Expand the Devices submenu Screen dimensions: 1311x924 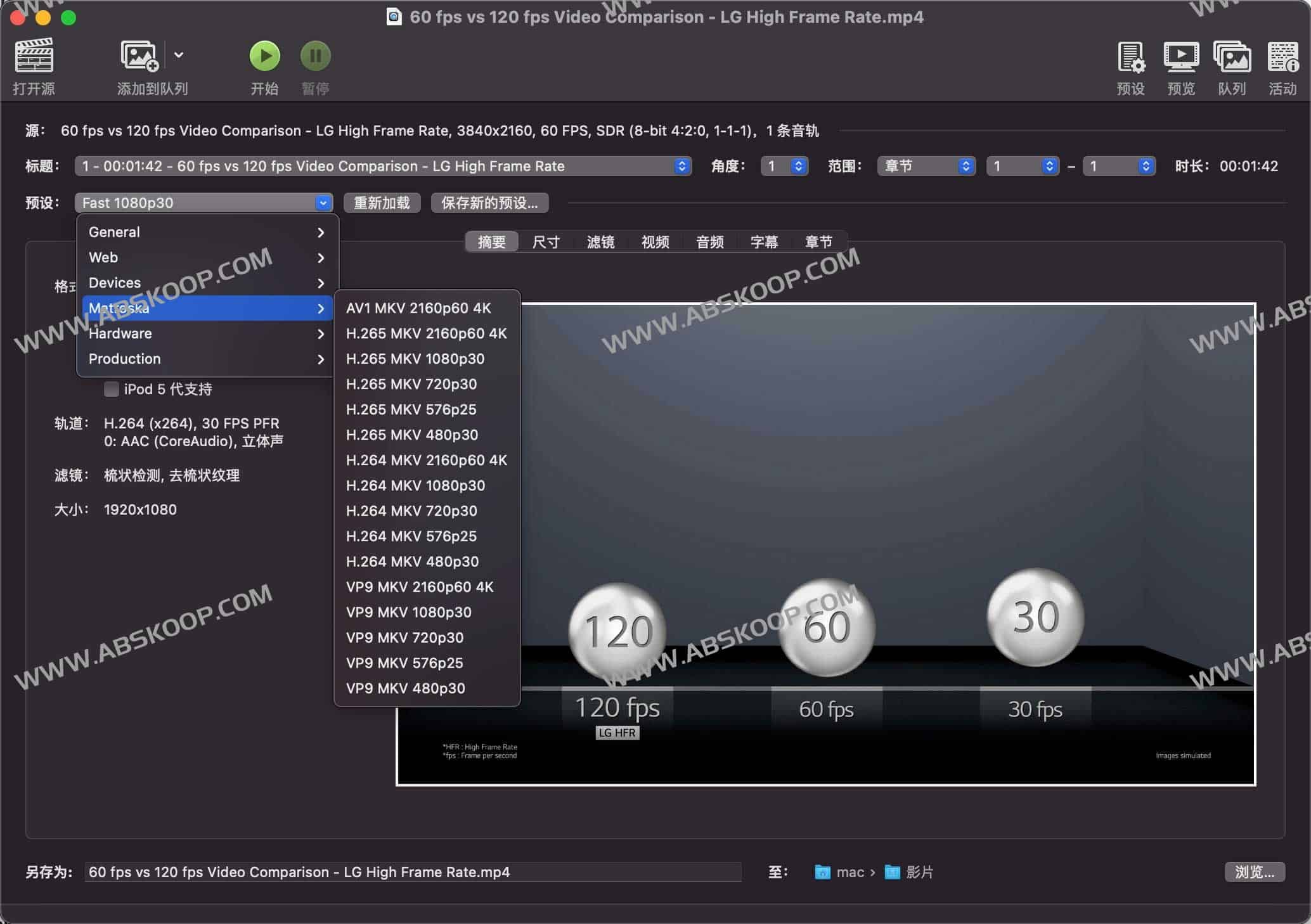point(200,282)
